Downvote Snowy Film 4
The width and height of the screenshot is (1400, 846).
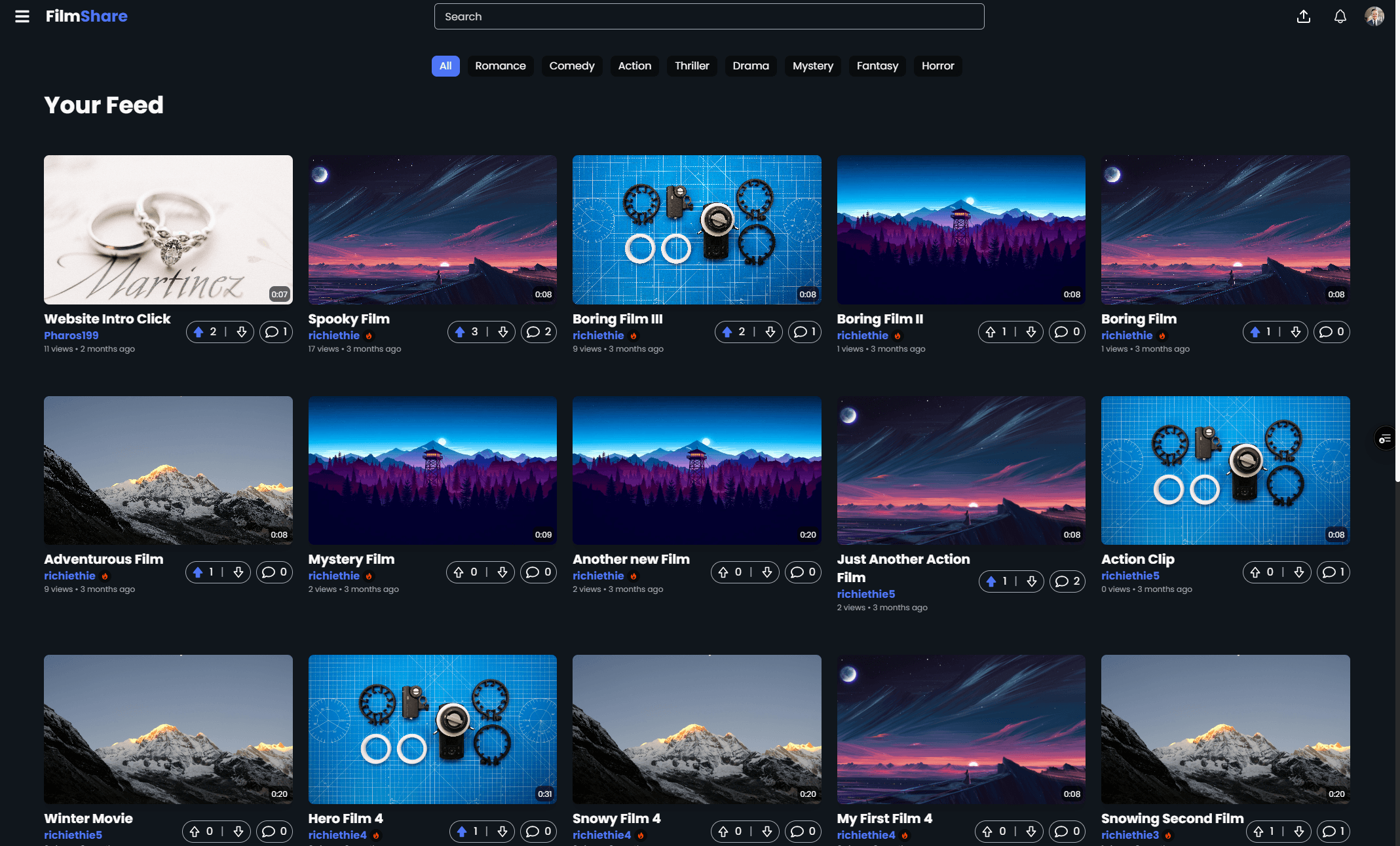767,832
